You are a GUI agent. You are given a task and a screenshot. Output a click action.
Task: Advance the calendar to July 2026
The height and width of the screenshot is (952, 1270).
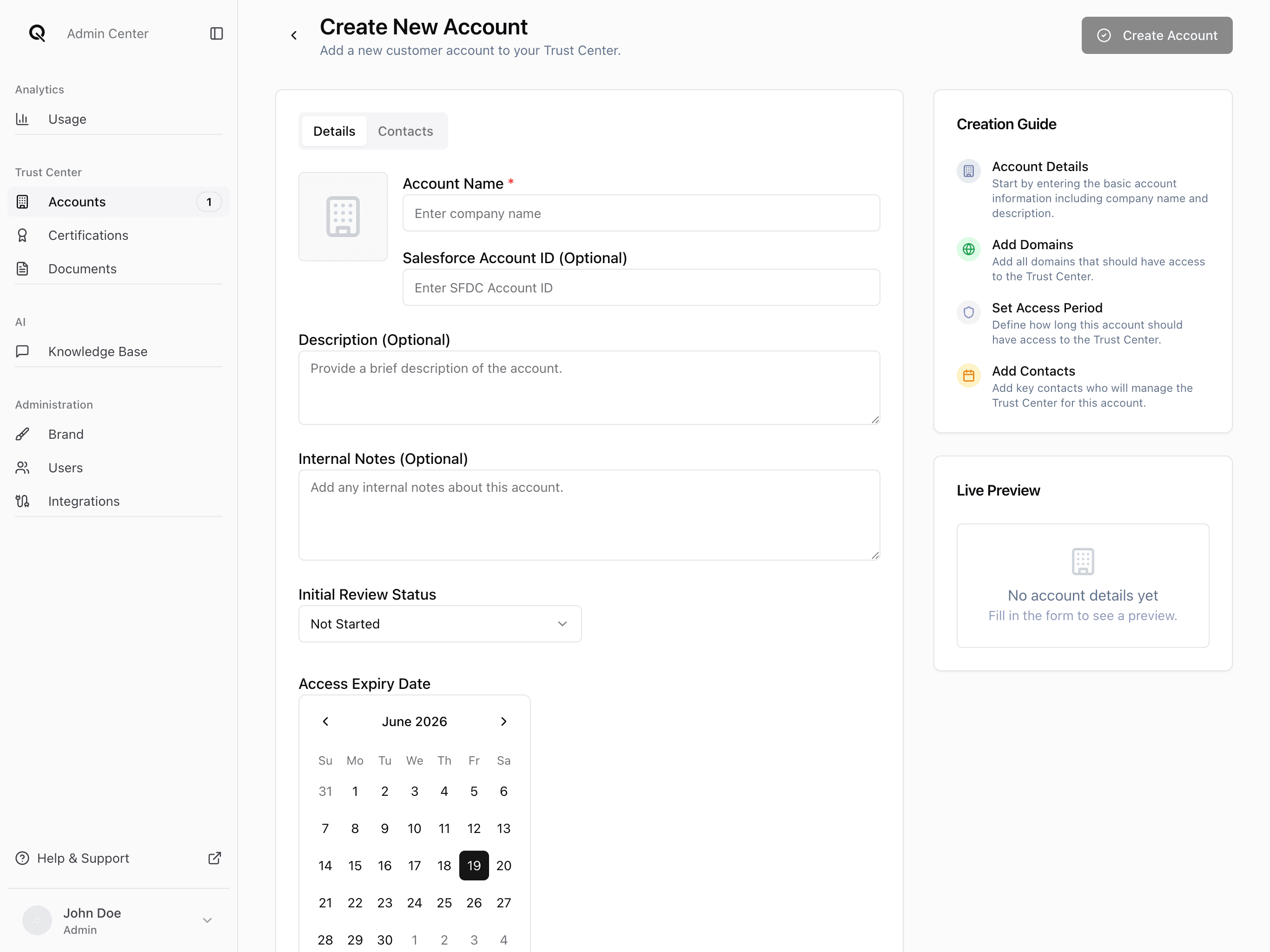point(503,721)
